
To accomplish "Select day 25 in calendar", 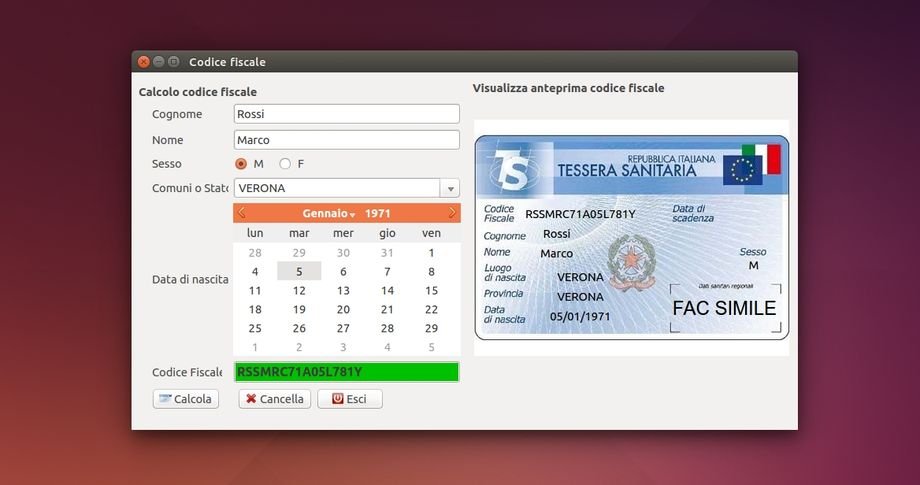I will [255, 328].
